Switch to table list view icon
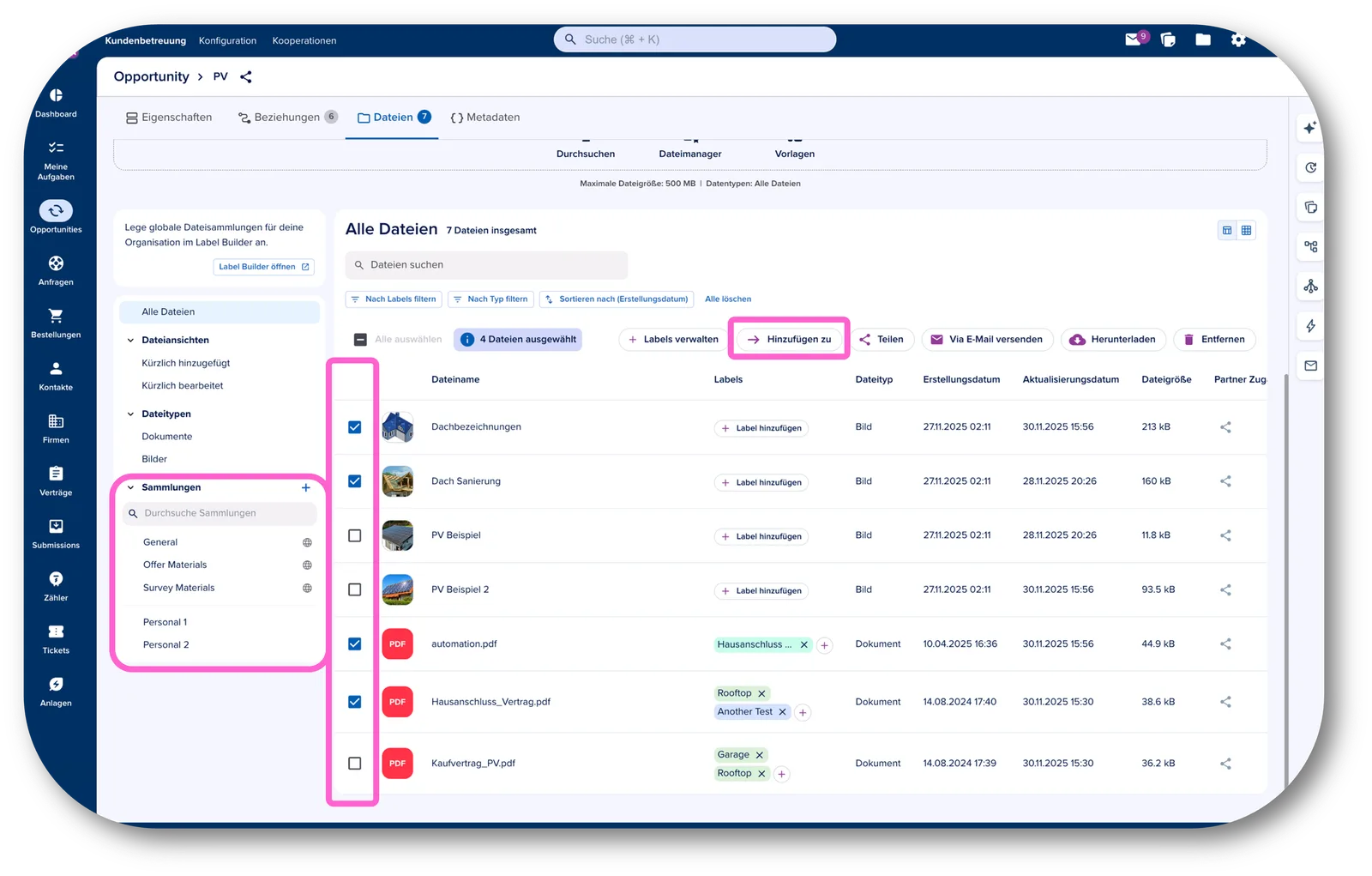 coord(1227,230)
